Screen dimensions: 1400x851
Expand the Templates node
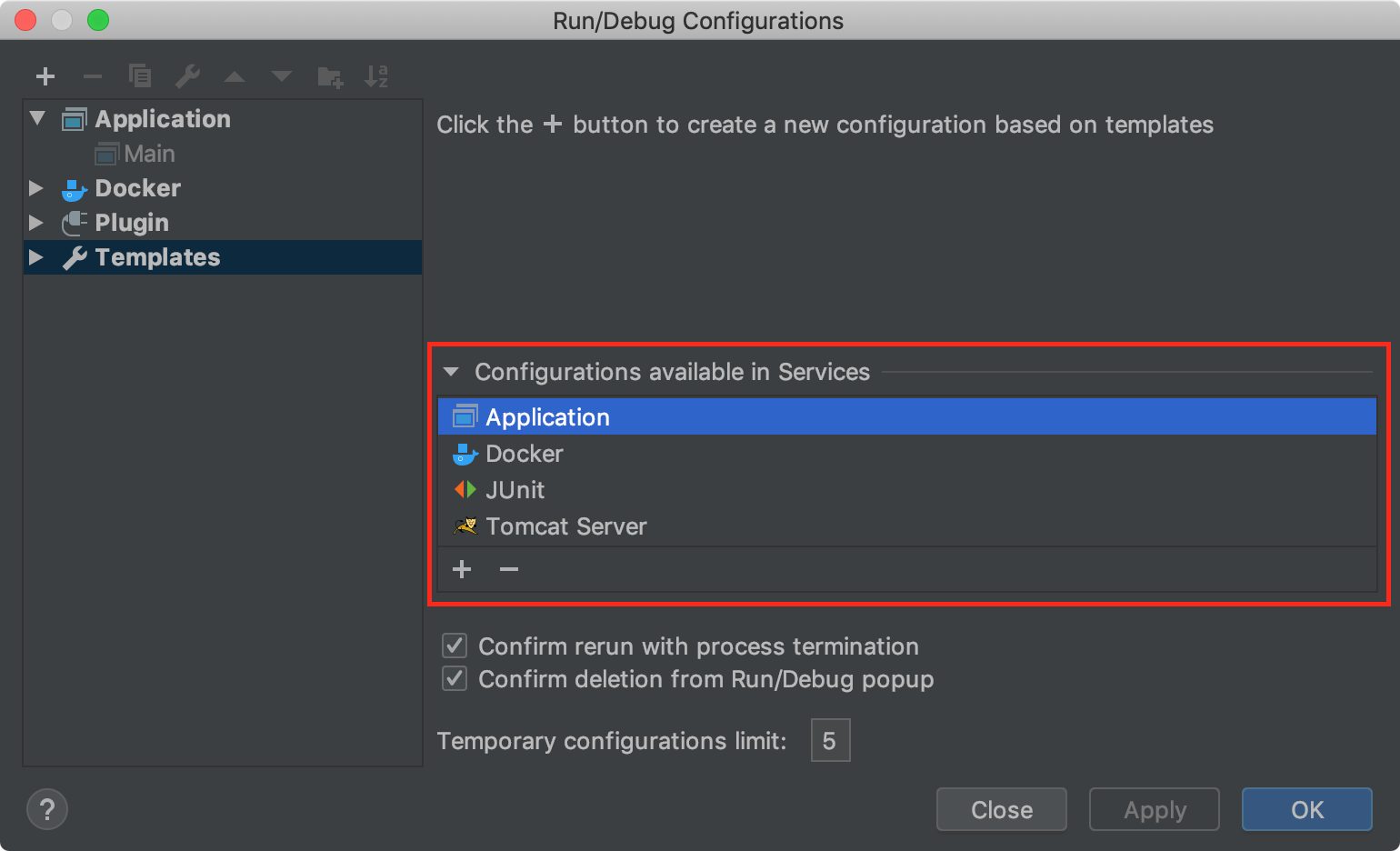[x=36, y=257]
